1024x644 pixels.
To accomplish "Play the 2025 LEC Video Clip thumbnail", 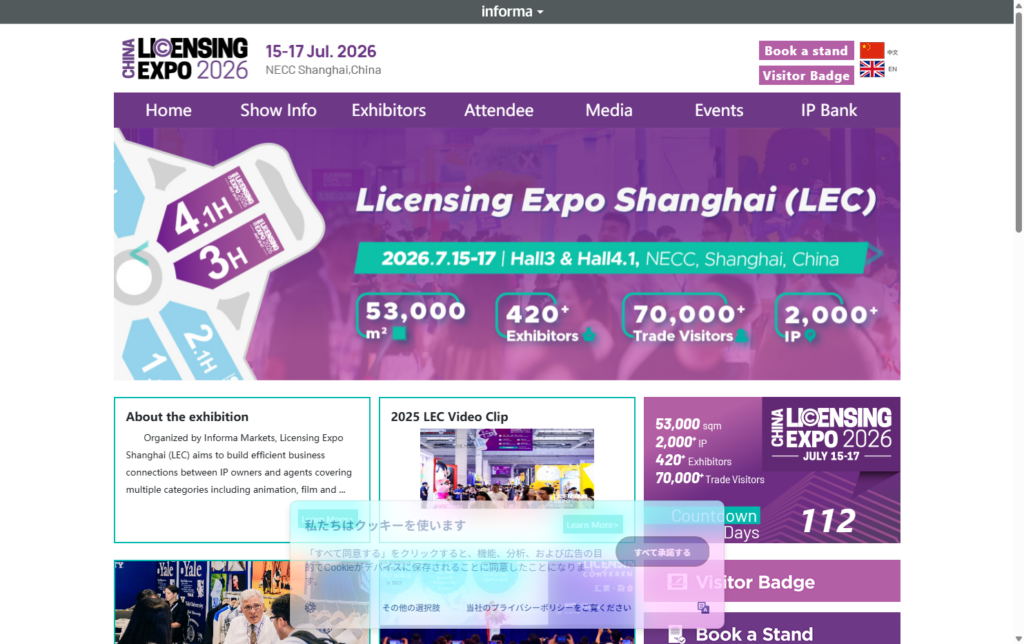I will click(x=506, y=465).
